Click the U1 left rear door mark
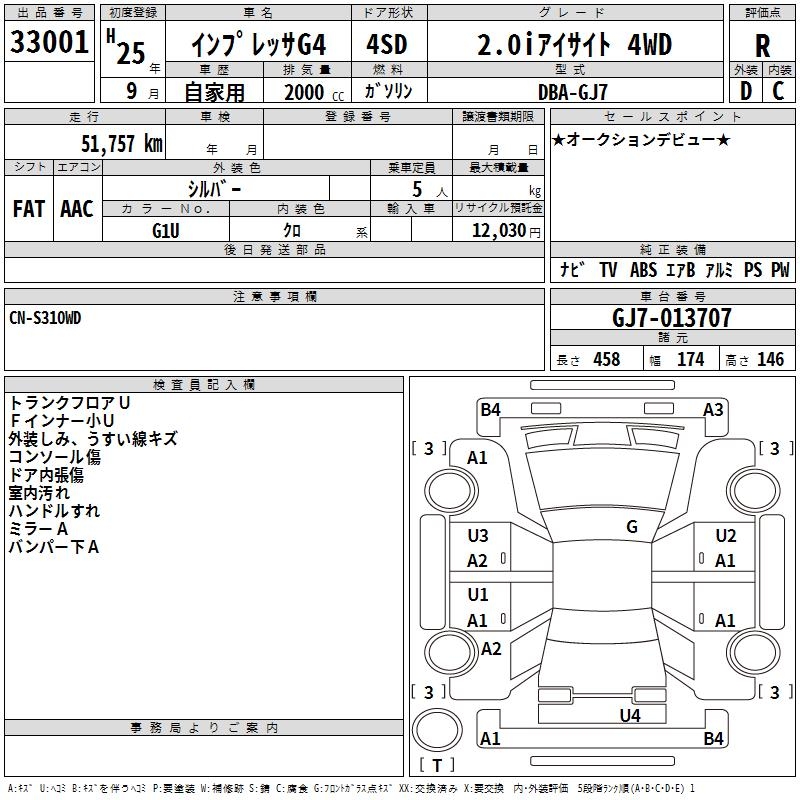 pyautogui.click(x=478, y=595)
